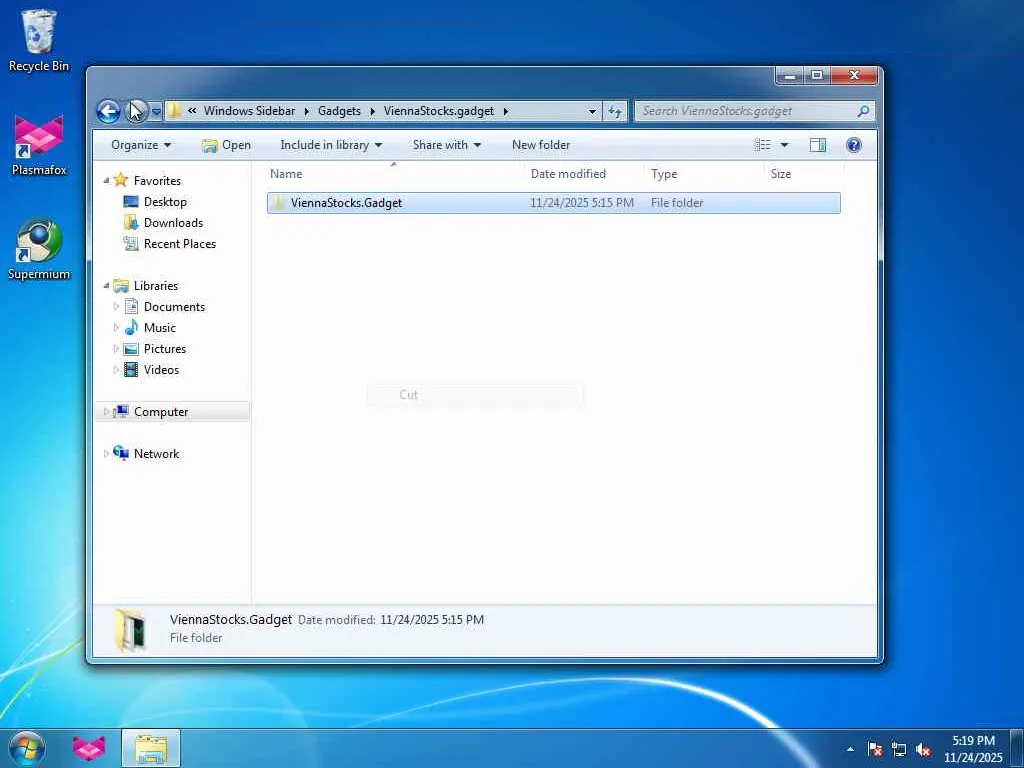Toggle the preview pane

(x=818, y=145)
